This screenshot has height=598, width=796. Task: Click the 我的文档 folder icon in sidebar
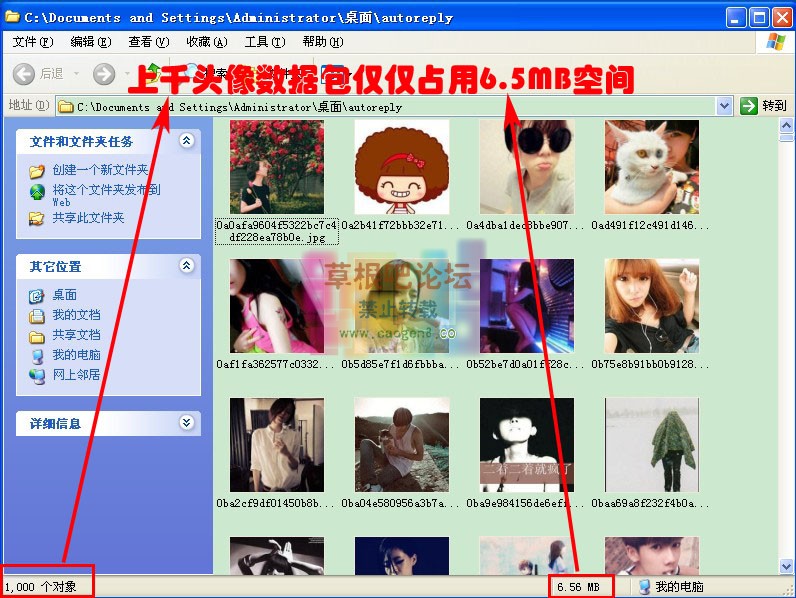(37, 316)
